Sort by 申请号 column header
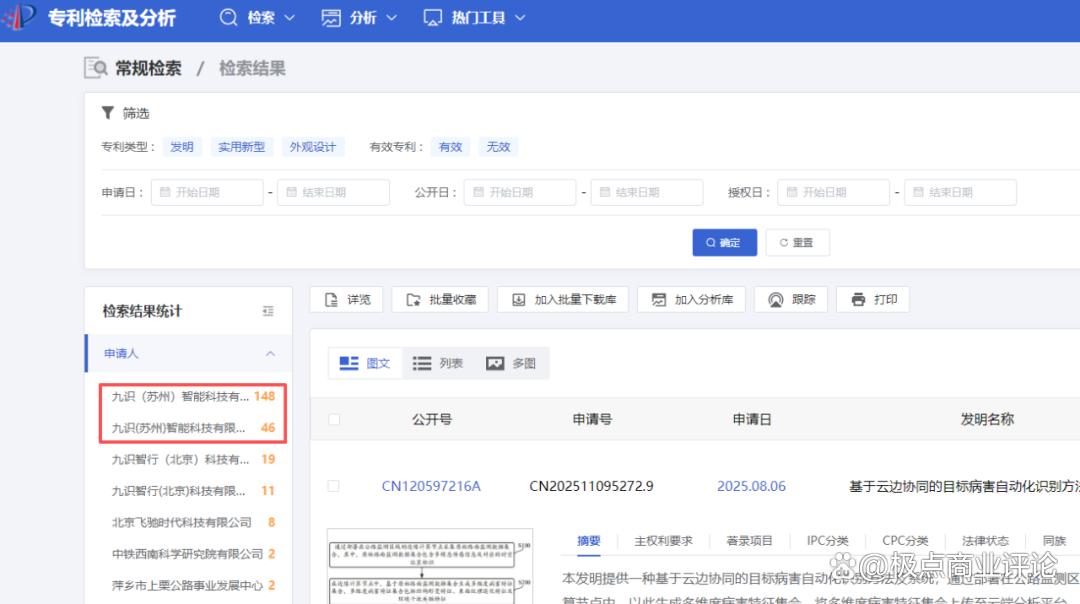 tap(592, 419)
